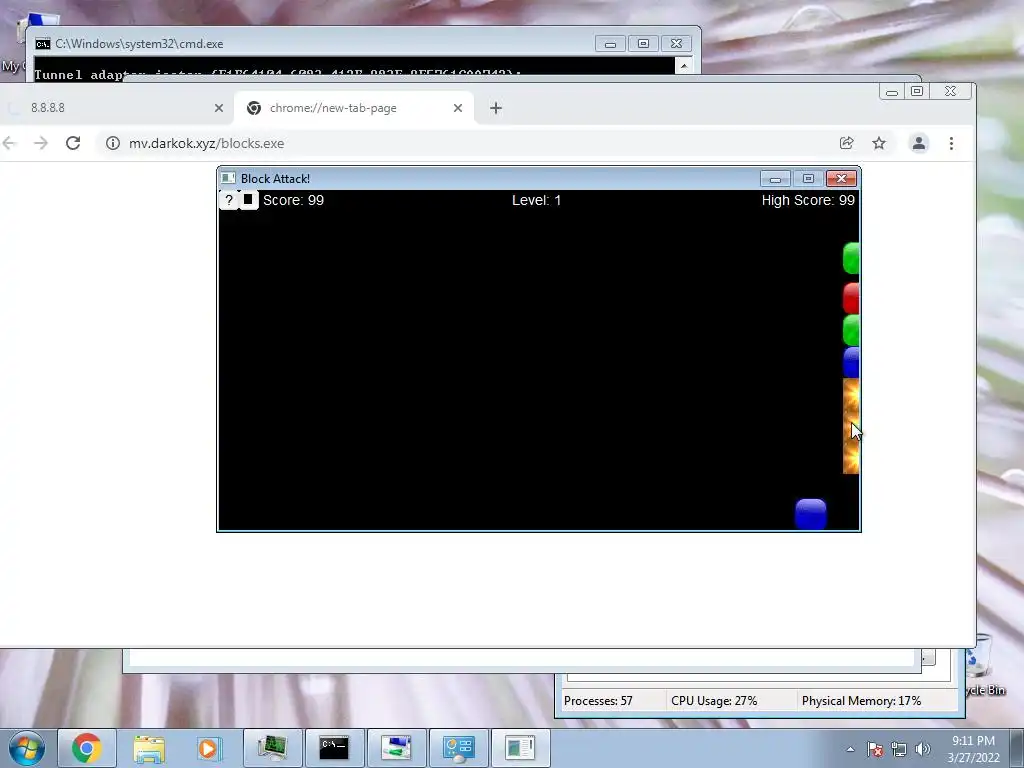Screen dimensions: 1024x768
Task: Open a new Chrome tab
Action: (x=496, y=108)
